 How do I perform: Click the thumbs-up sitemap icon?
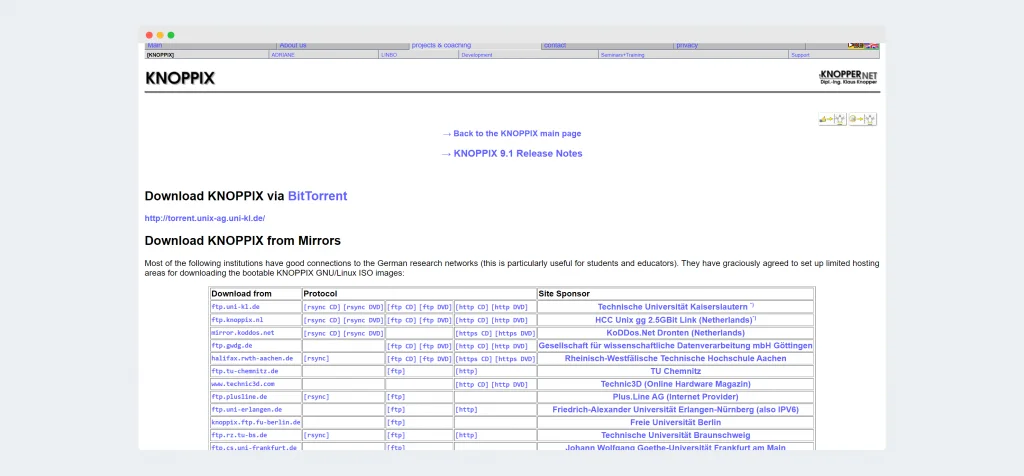click(833, 119)
